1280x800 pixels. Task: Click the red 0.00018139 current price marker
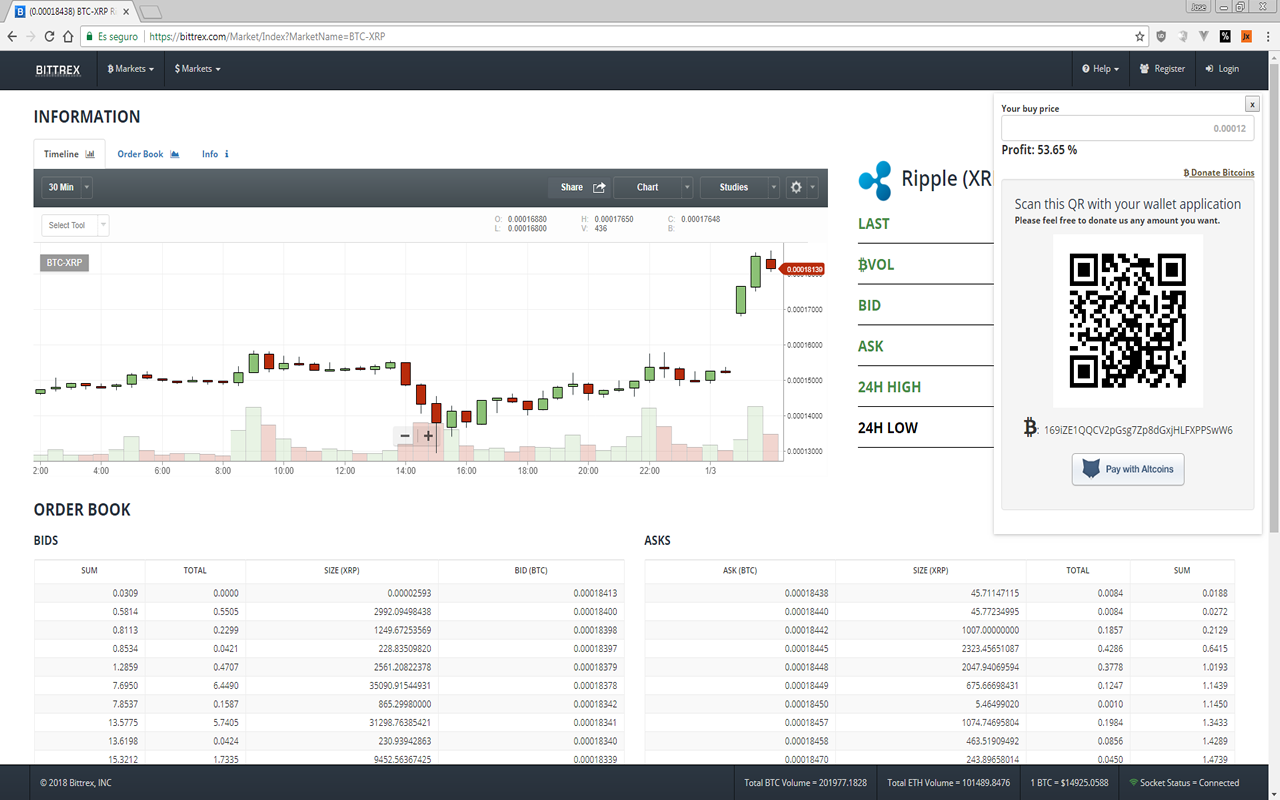pos(802,269)
